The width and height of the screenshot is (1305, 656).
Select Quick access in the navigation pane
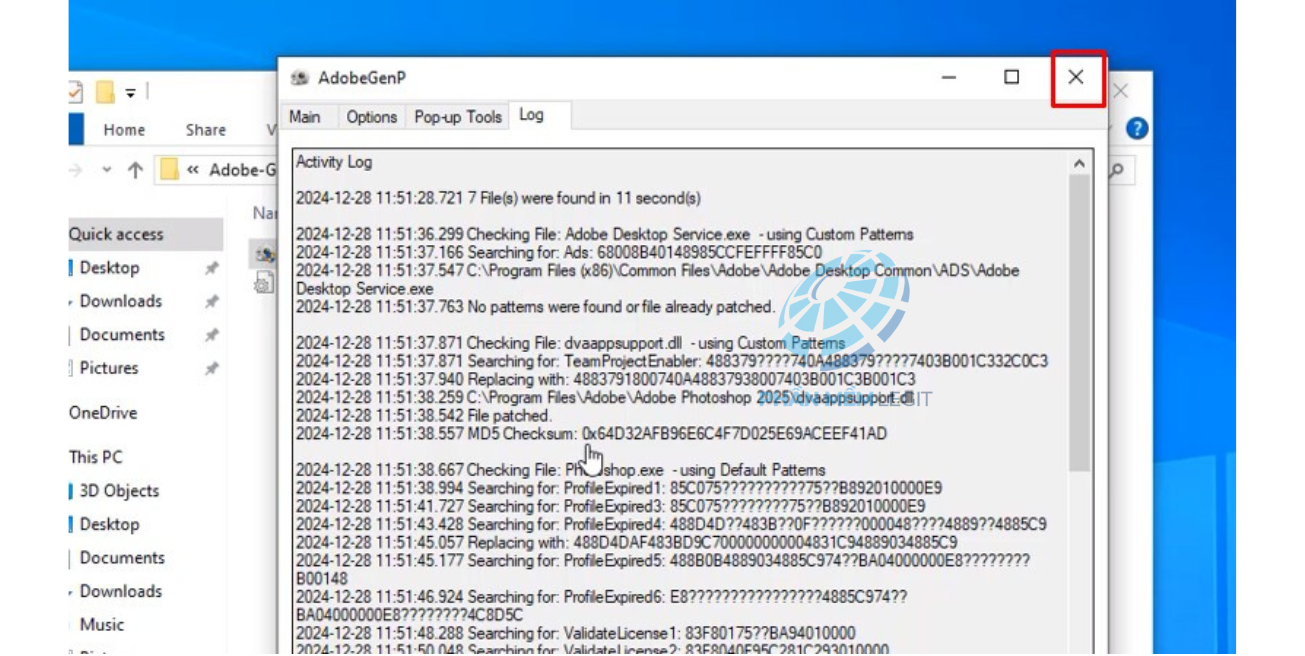[116, 235]
